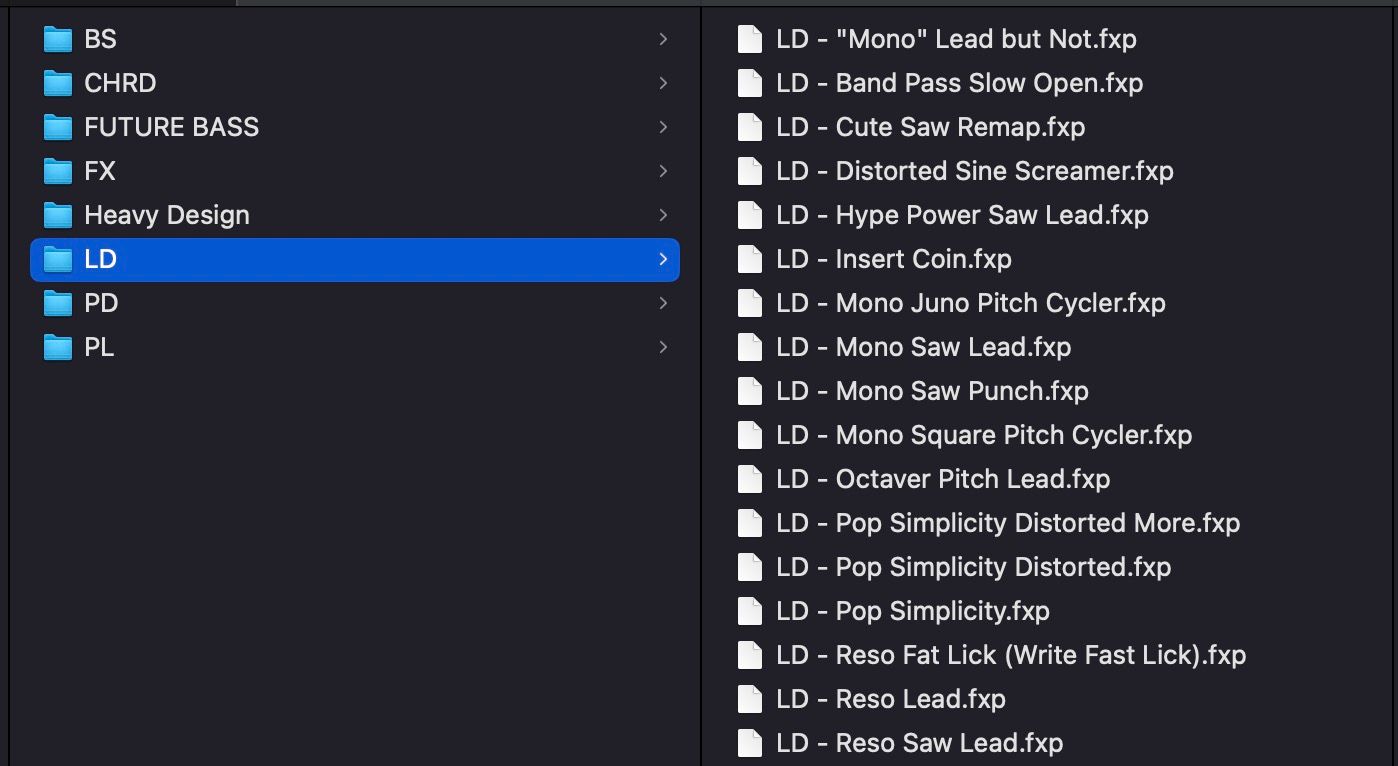
Task: Expand the PD folder chevron
Action: click(663, 303)
